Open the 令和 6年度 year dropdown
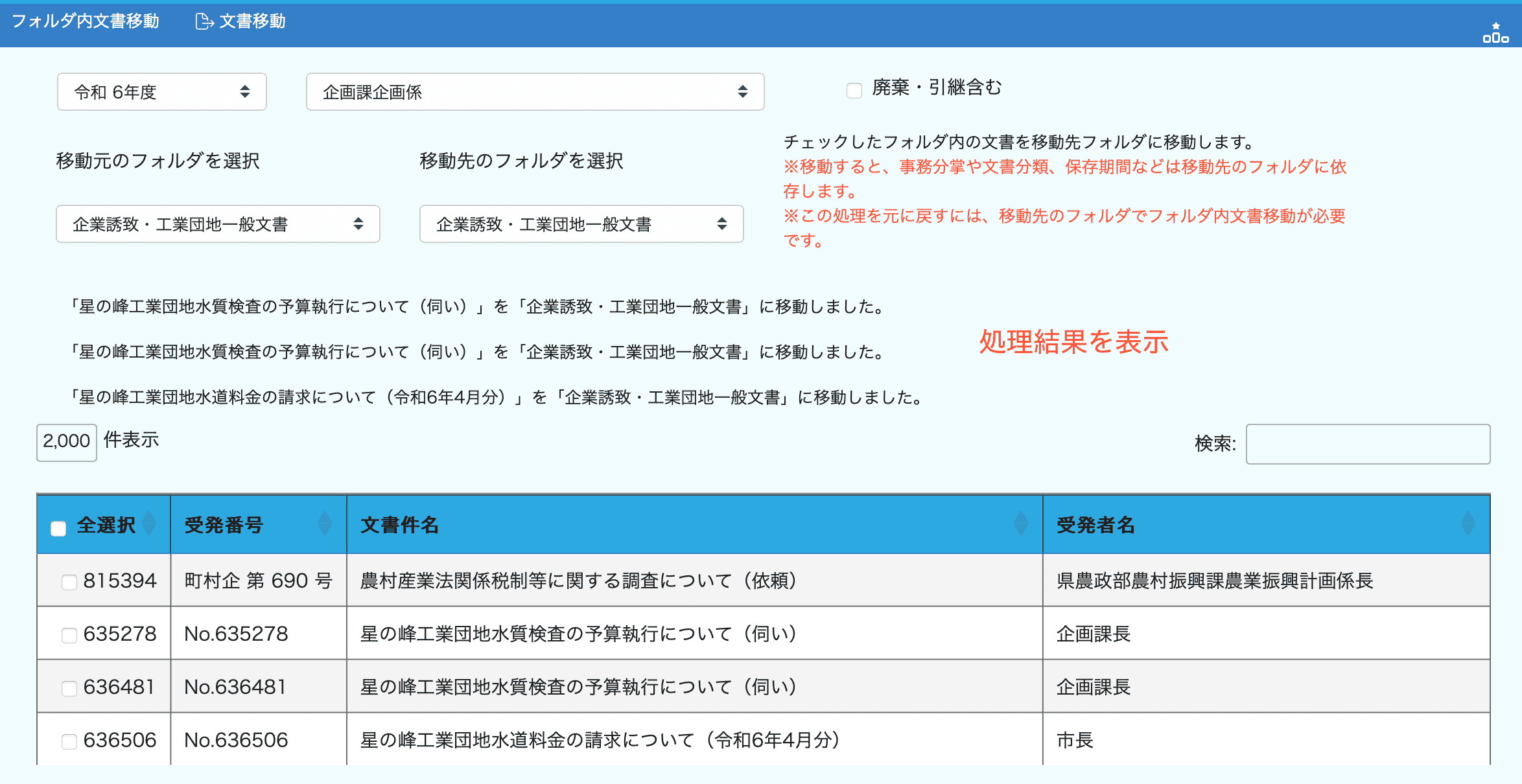The width and height of the screenshot is (1522, 784). pos(162,92)
